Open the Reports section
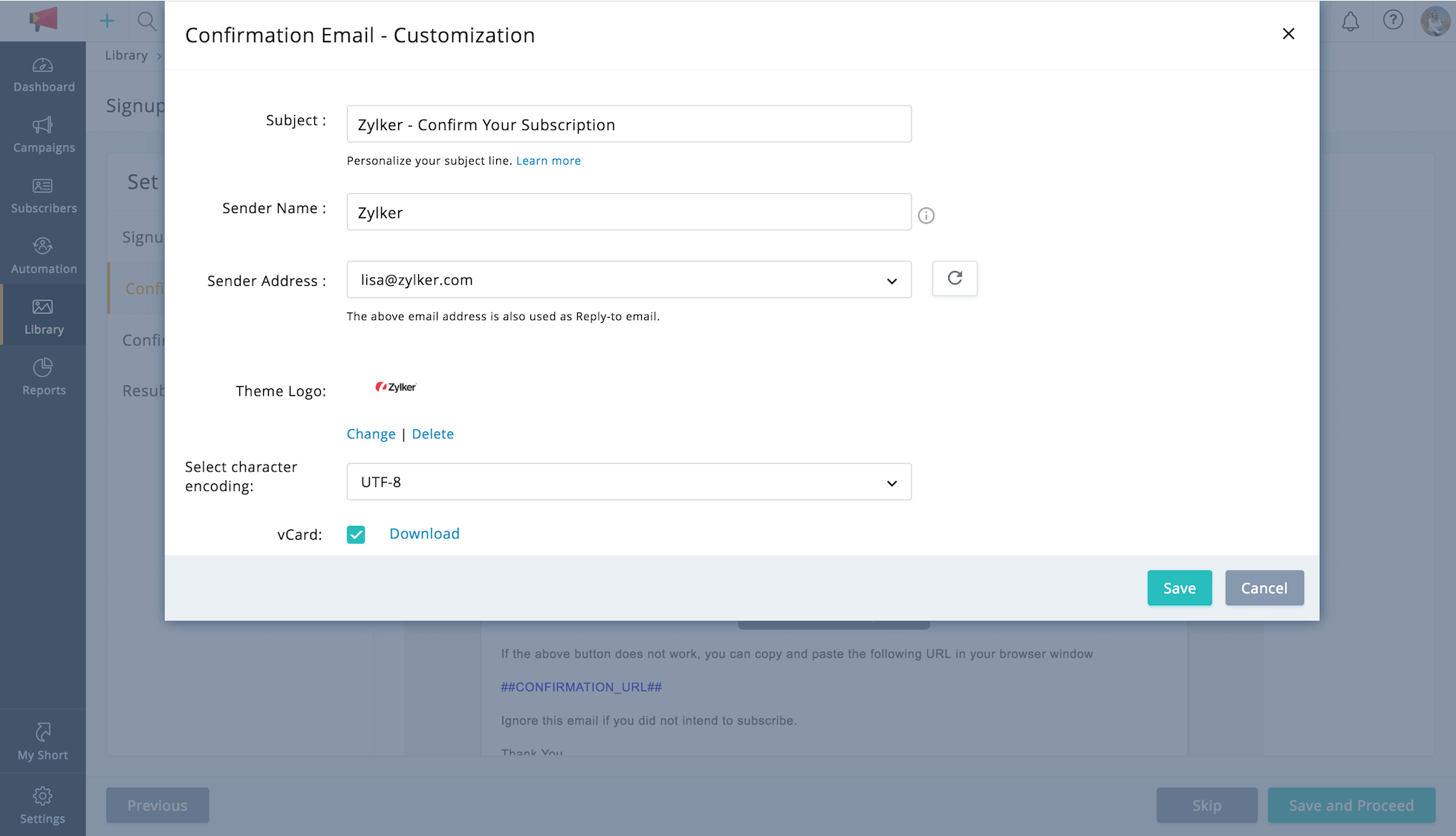Viewport: 1456px width, 836px height. 42,377
